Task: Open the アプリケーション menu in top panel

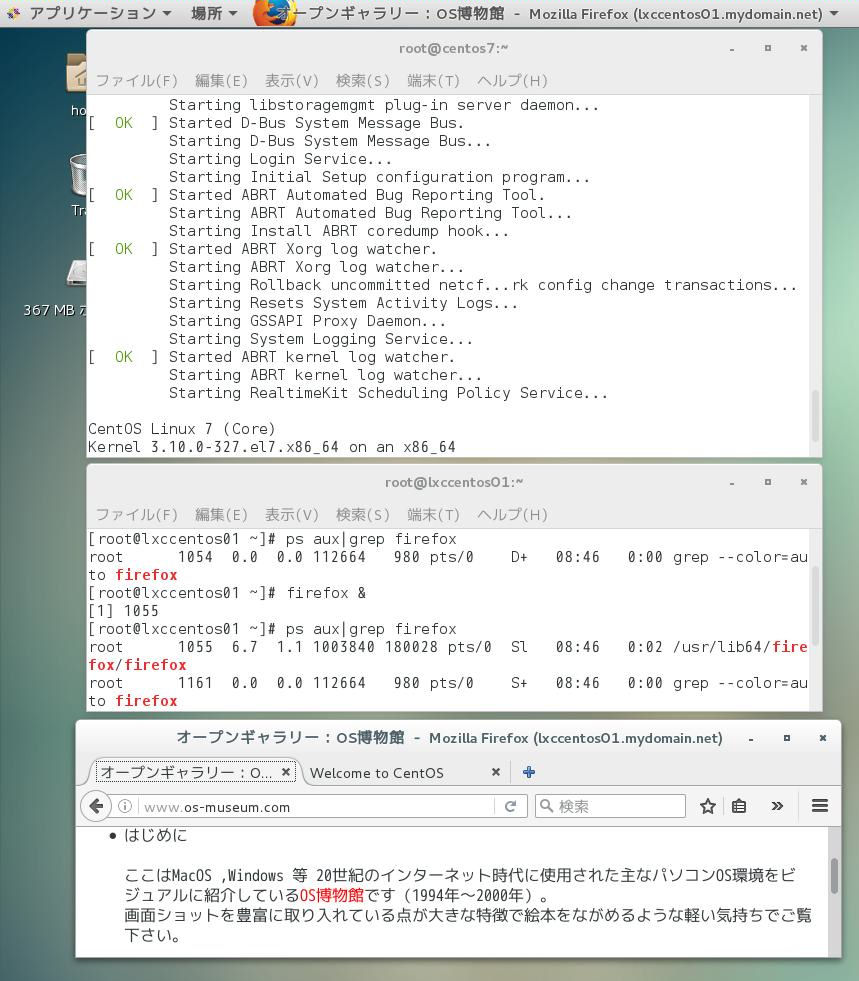Action: click(99, 13)
